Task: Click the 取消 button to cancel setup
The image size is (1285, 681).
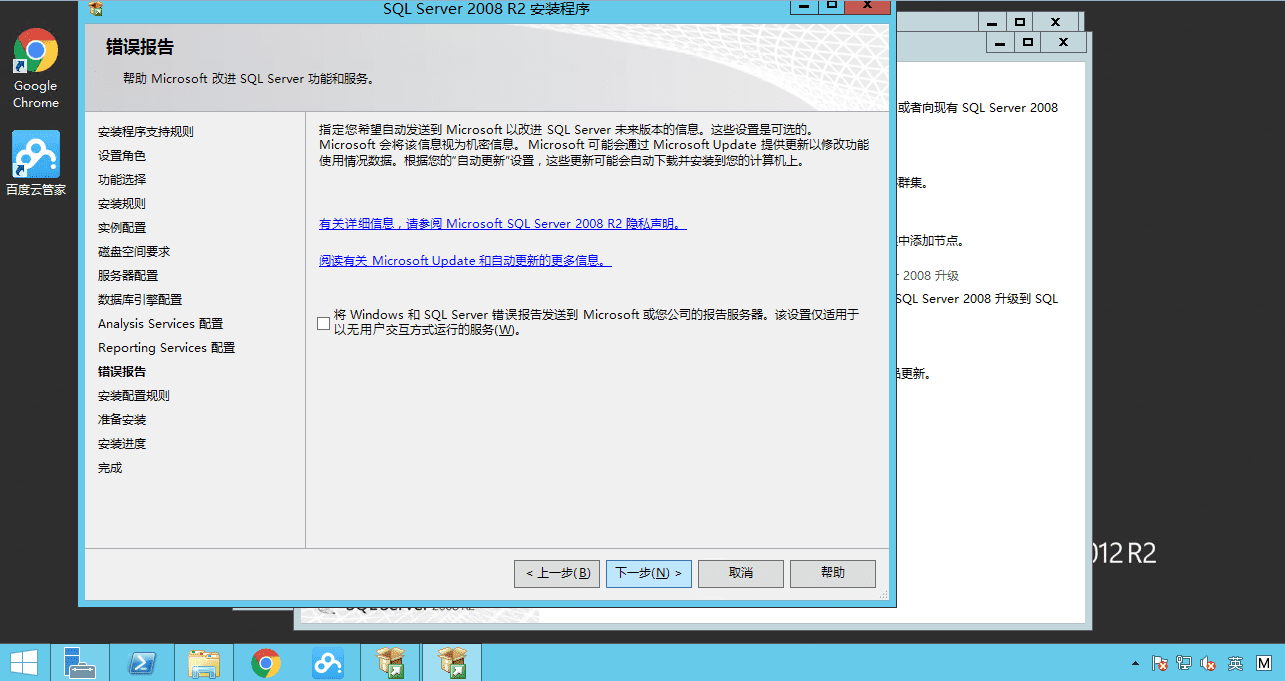Action: point(740,573)
